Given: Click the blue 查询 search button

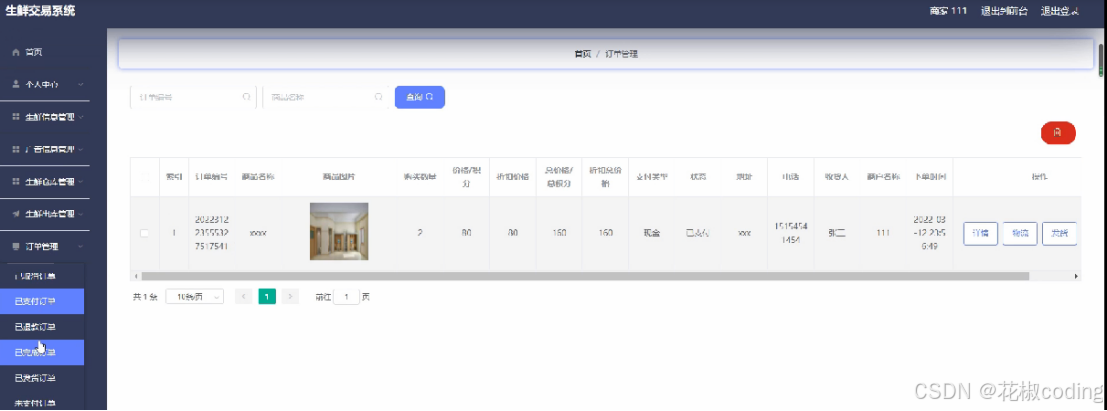Looking at the screenshot, I should point(419,97).
